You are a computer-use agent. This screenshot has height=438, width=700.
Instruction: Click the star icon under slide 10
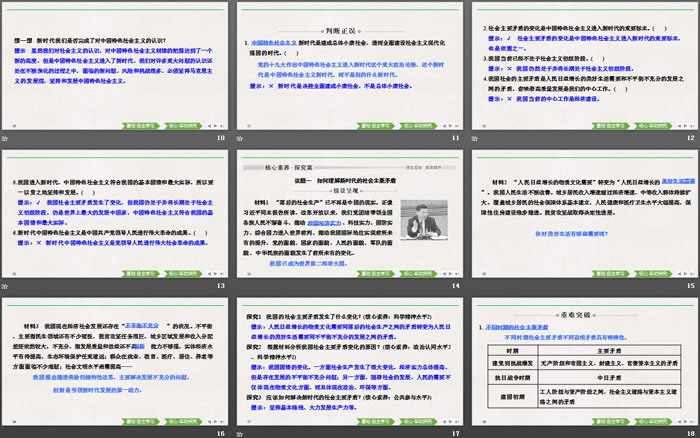(7, 139)
